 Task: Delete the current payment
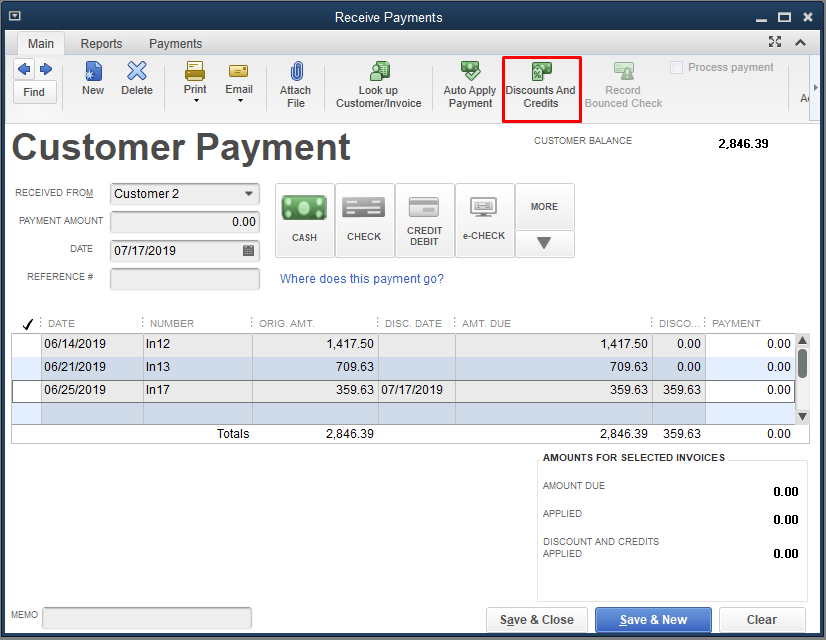pos(137,78)
